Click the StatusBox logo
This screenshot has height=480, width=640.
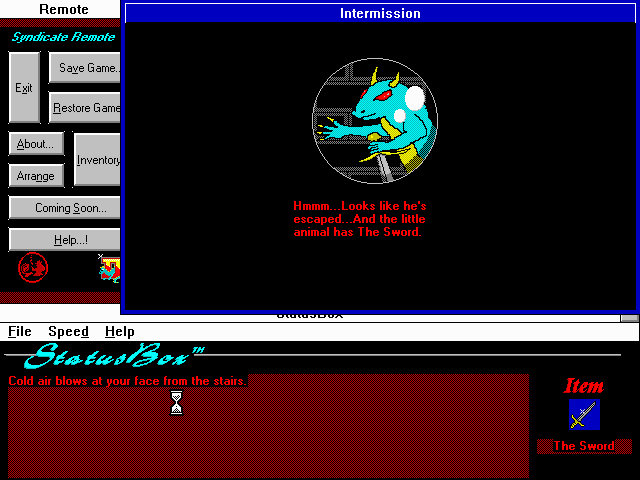(114, 356)
